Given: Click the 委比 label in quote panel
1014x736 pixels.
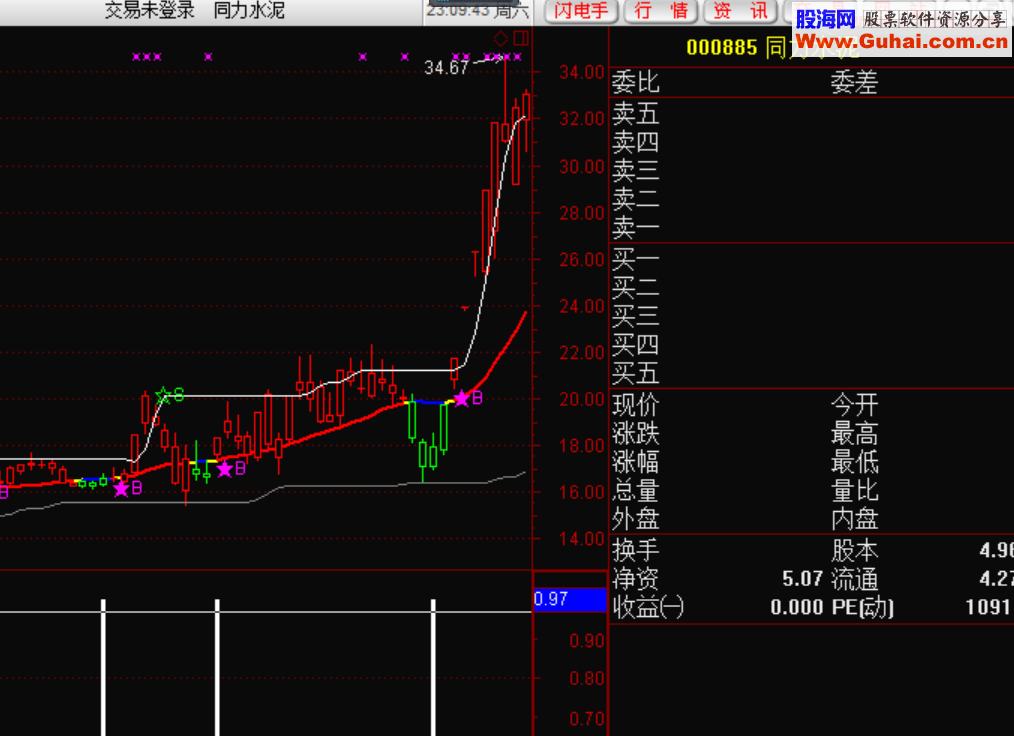Looking at the screenshot, I should pos(636,82).
